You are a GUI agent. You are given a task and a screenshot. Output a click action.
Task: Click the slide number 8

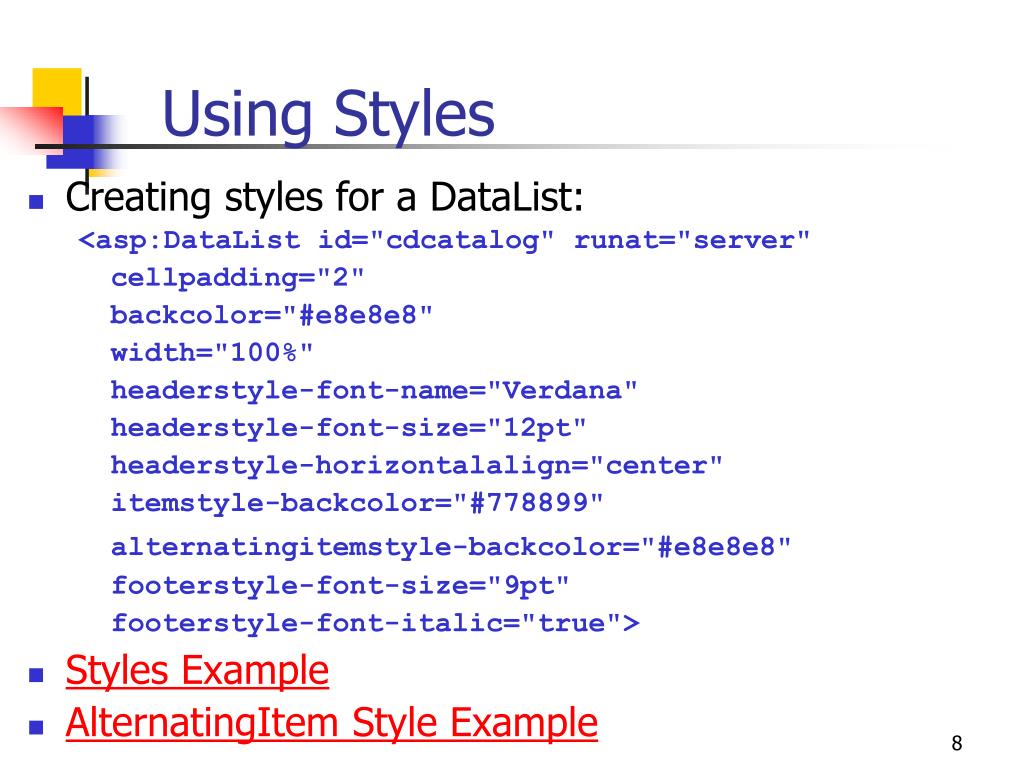tap(957, 743)
